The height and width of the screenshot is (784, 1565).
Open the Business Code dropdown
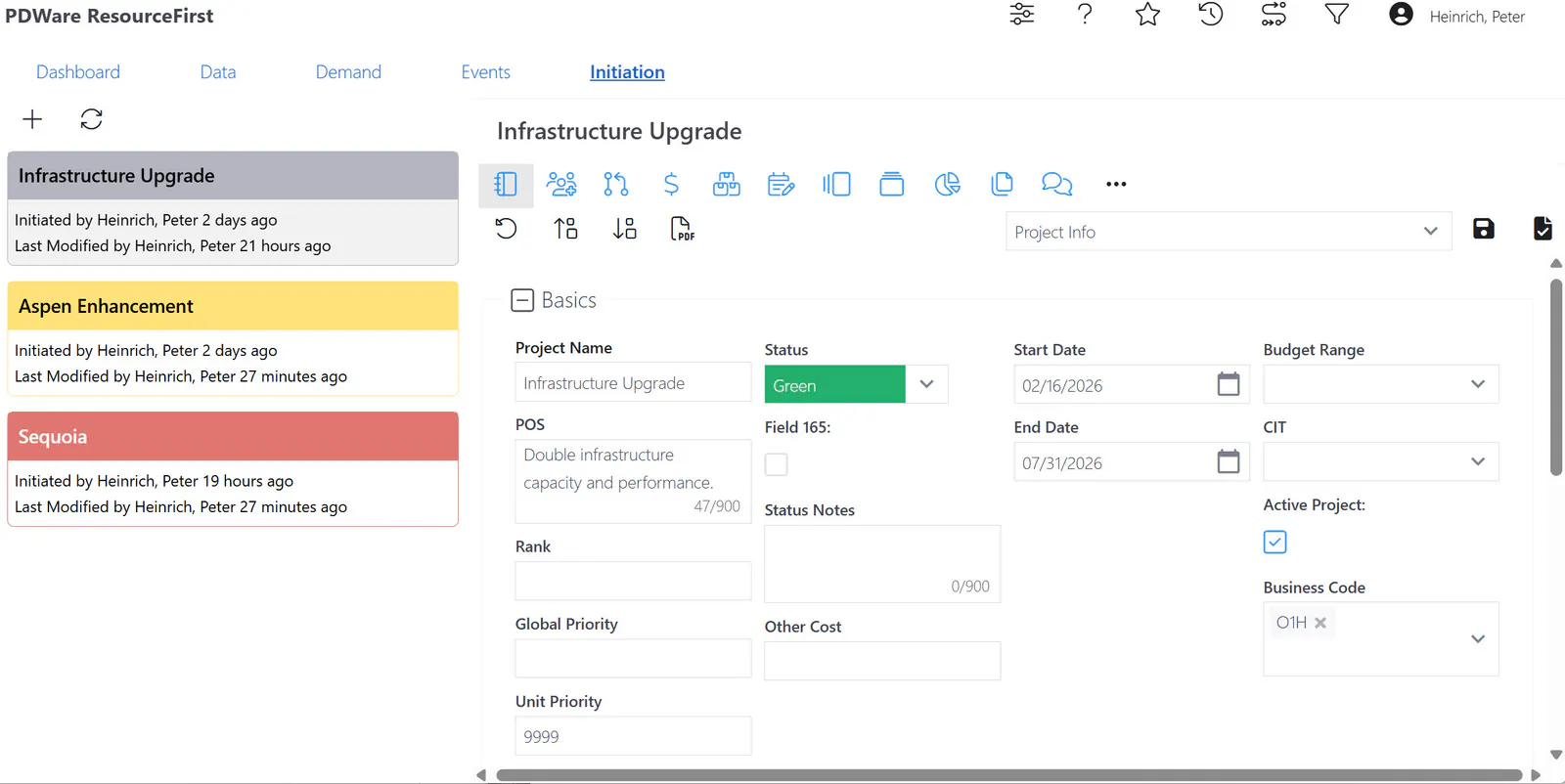[1478, 638]
